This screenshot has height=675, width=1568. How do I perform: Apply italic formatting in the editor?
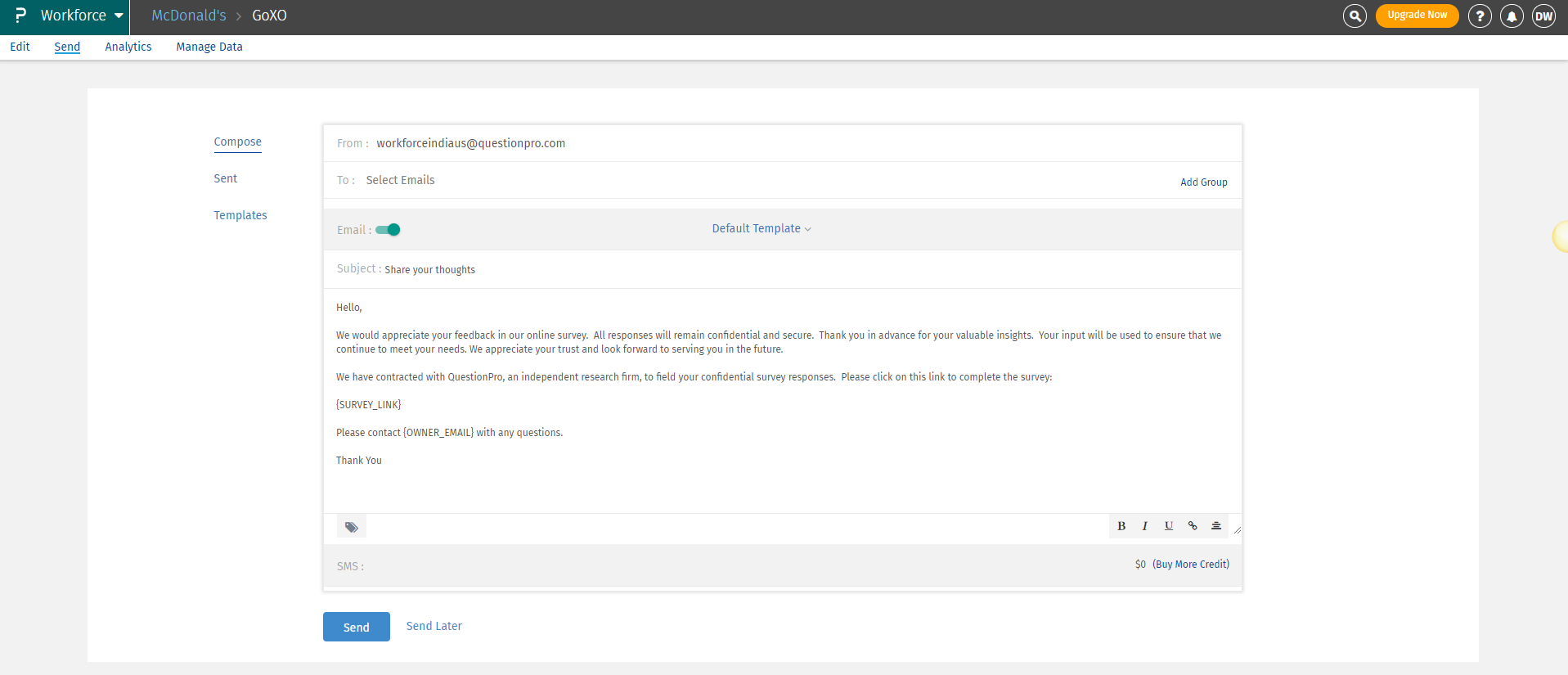1145,526
